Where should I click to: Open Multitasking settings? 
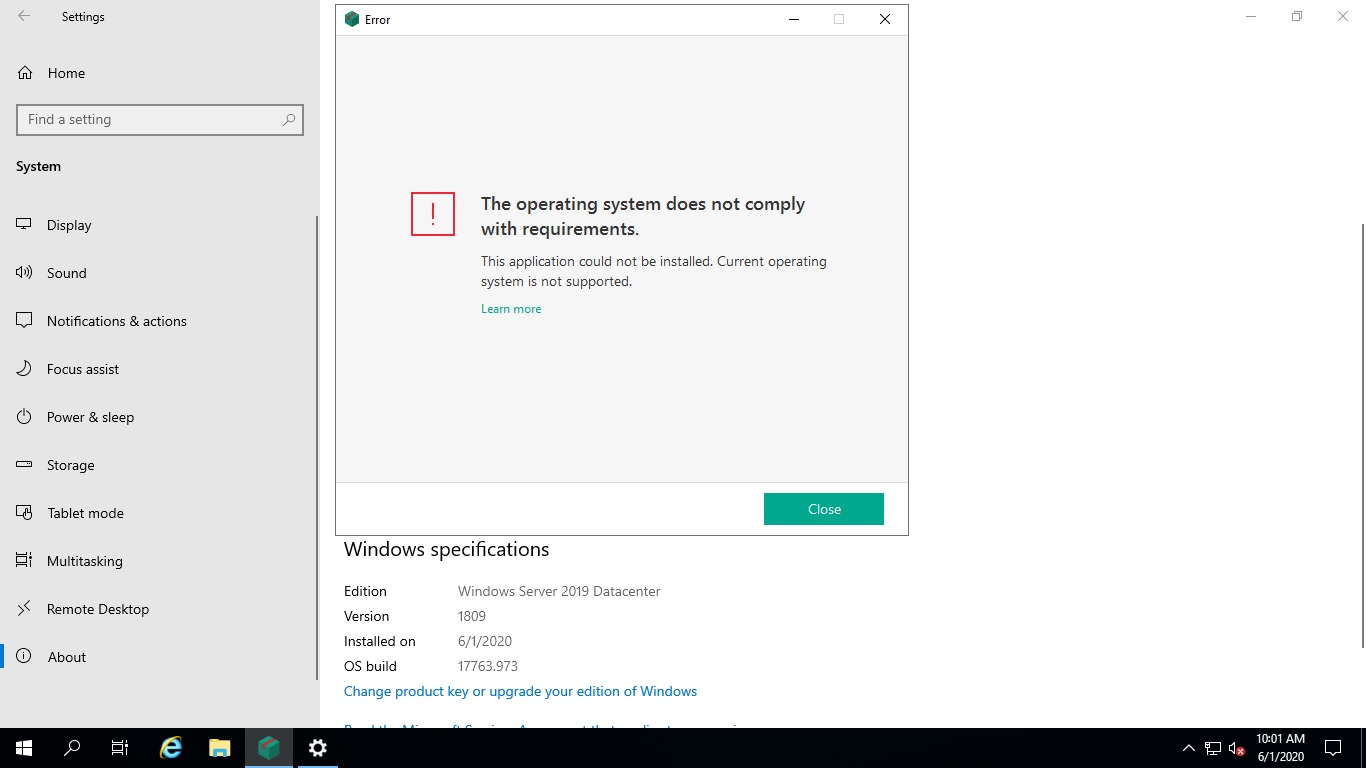pyautogui.click(x=160, y=561)
